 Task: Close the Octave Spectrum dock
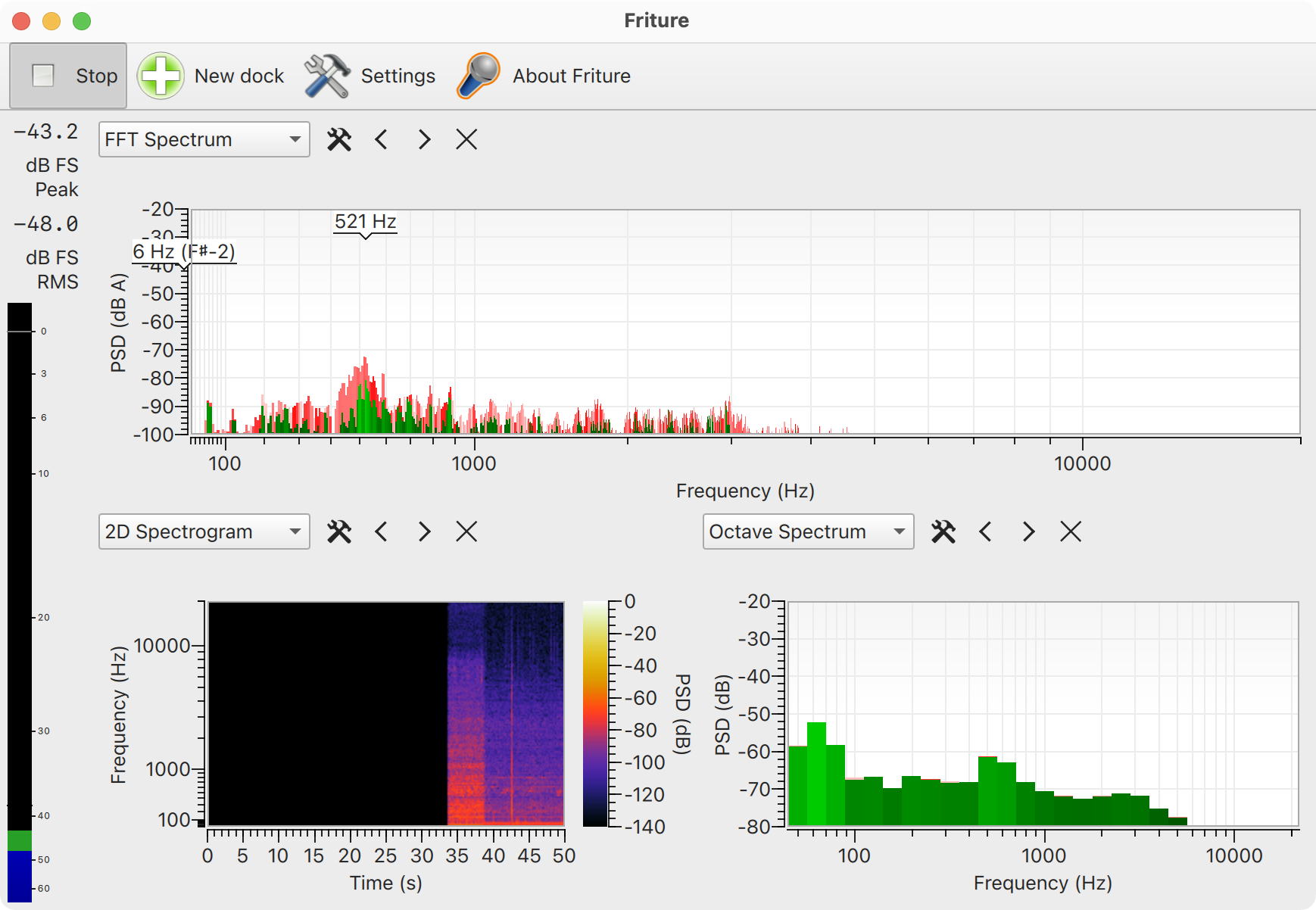[1071, 531]
